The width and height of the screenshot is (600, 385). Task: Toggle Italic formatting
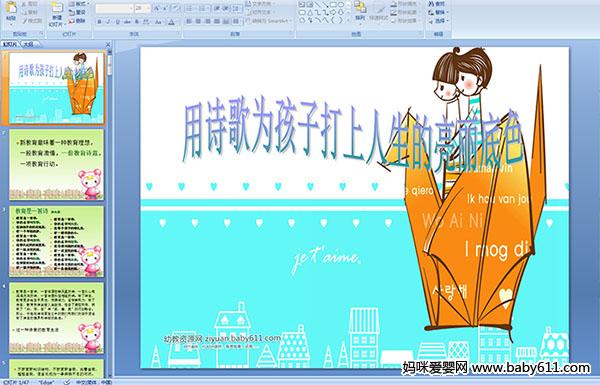coord(108,22)
